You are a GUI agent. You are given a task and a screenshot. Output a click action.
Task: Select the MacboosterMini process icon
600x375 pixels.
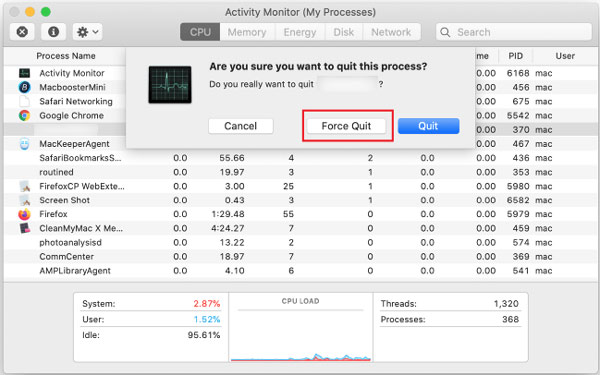[x=24, y=87]
